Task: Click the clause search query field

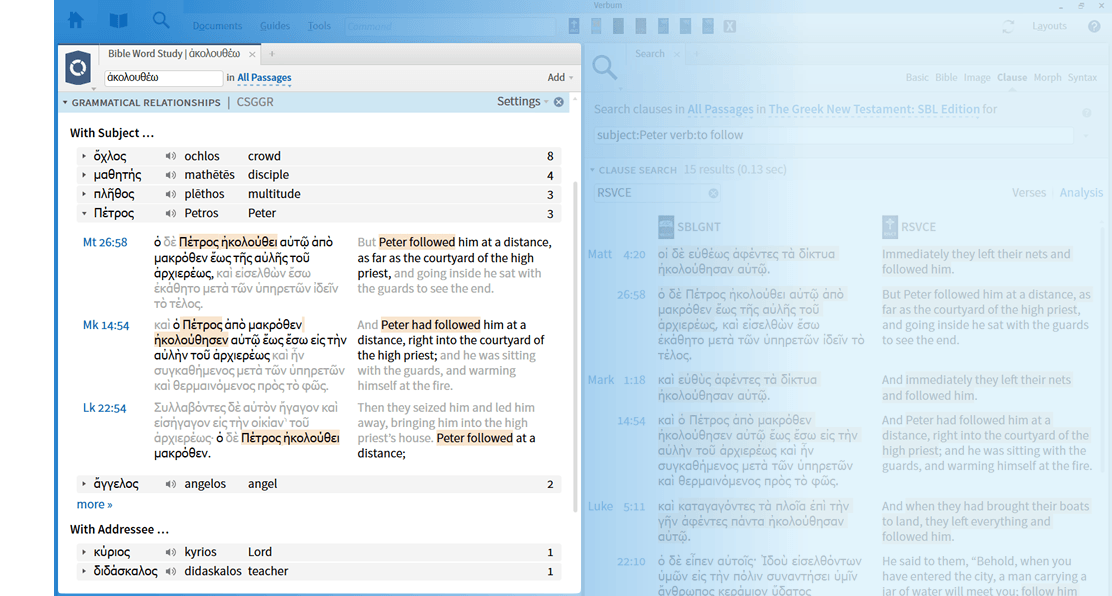Action: pyautogui.click(x=834, y=136)
